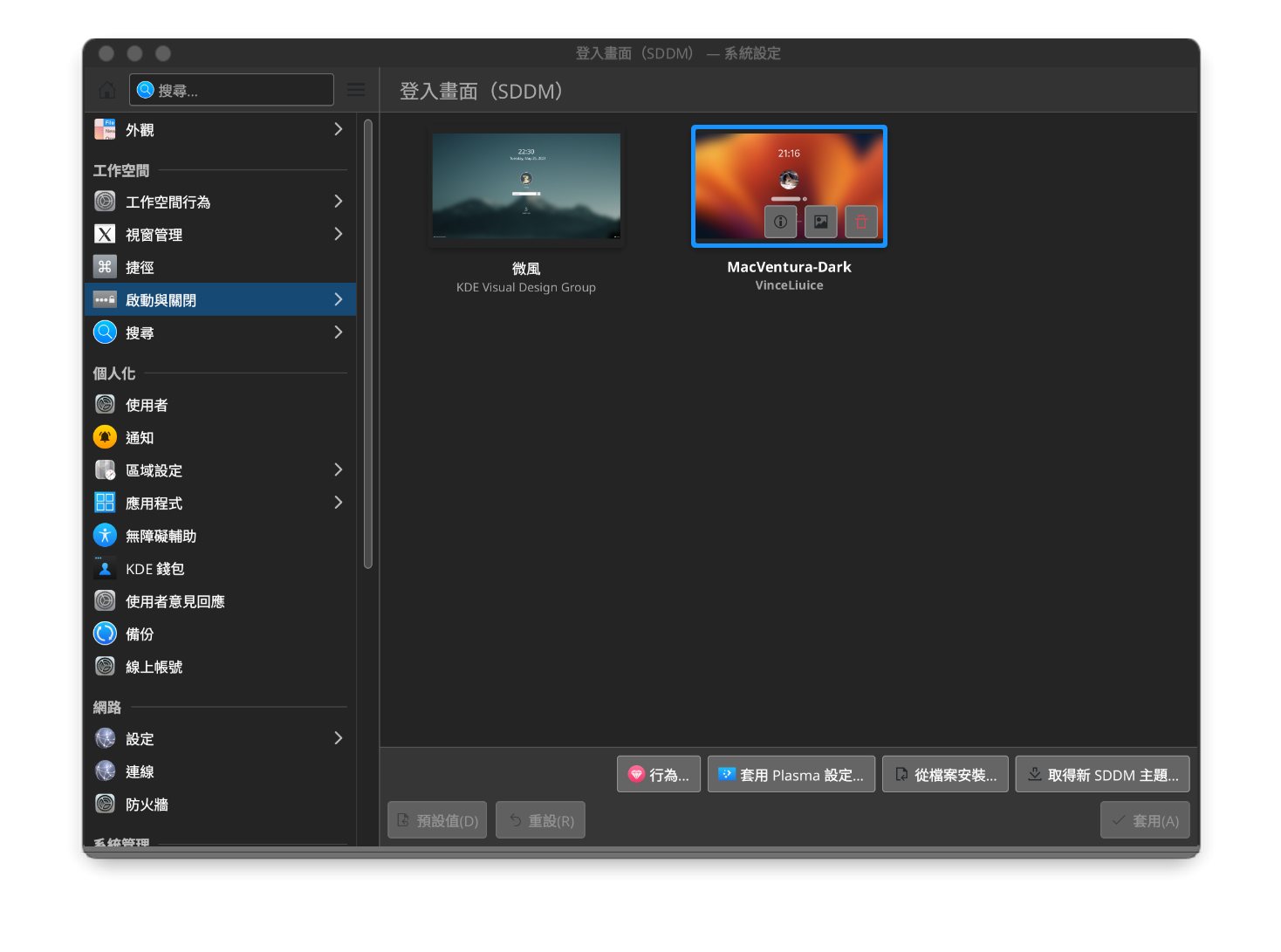Click the 連線 globe icon
Screen dimensions: 1281x952
click(105, 771)
